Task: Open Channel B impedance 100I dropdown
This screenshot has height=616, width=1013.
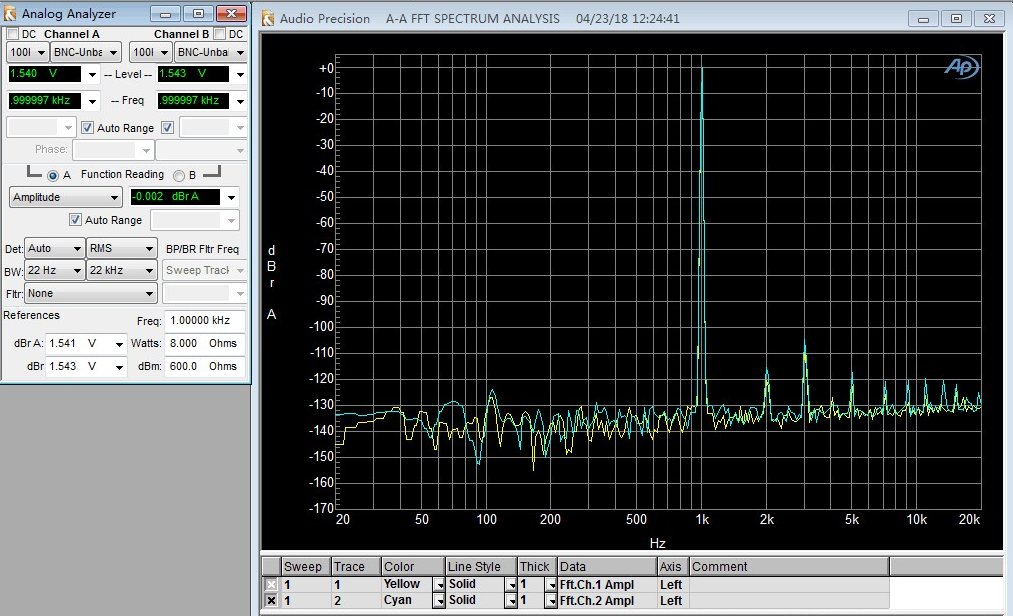Action: [151, 52]
